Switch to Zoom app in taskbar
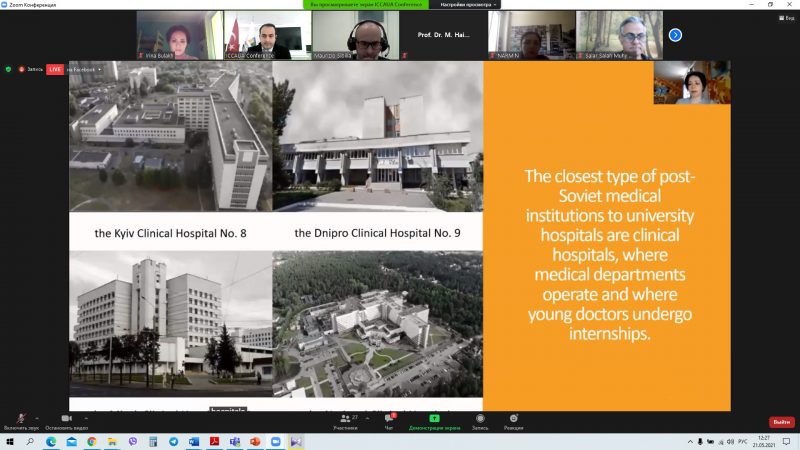The width and height of the screenshot is (800, 450). coord(276,441)
